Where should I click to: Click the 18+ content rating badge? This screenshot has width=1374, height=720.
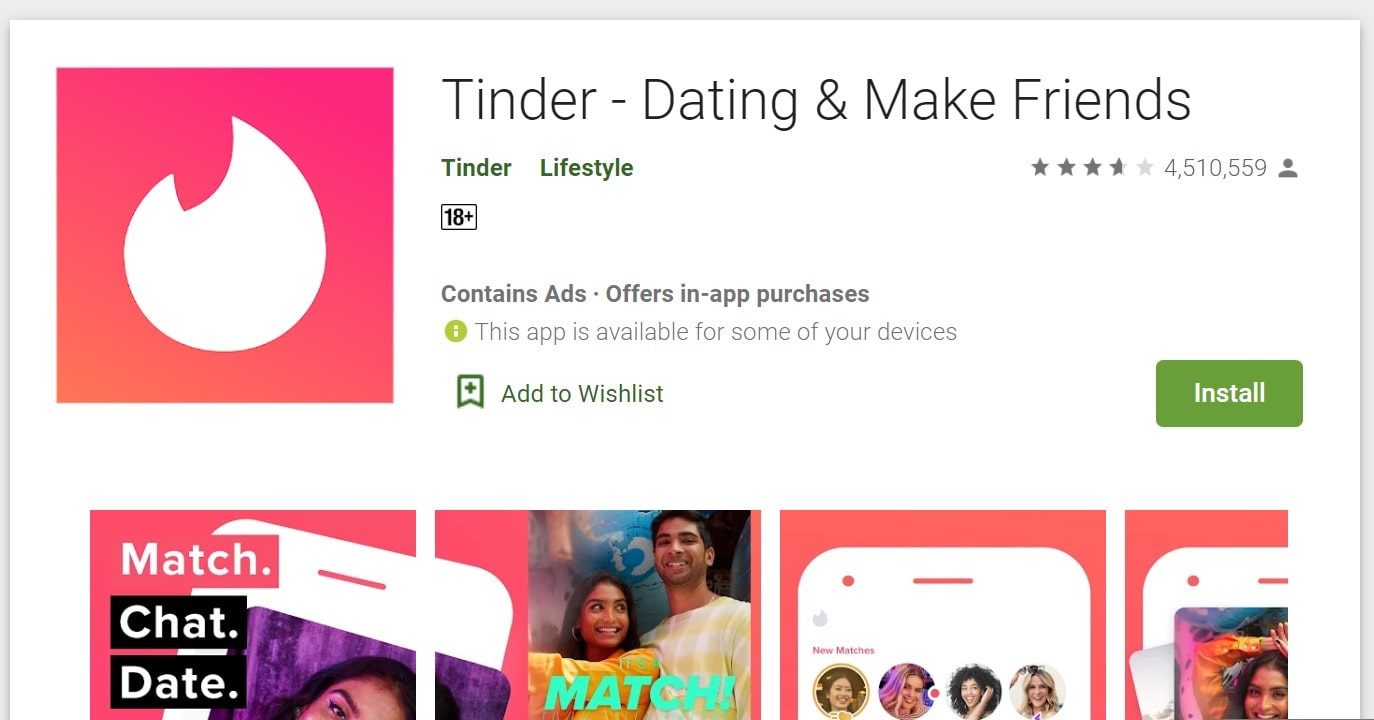coord(459,216)
